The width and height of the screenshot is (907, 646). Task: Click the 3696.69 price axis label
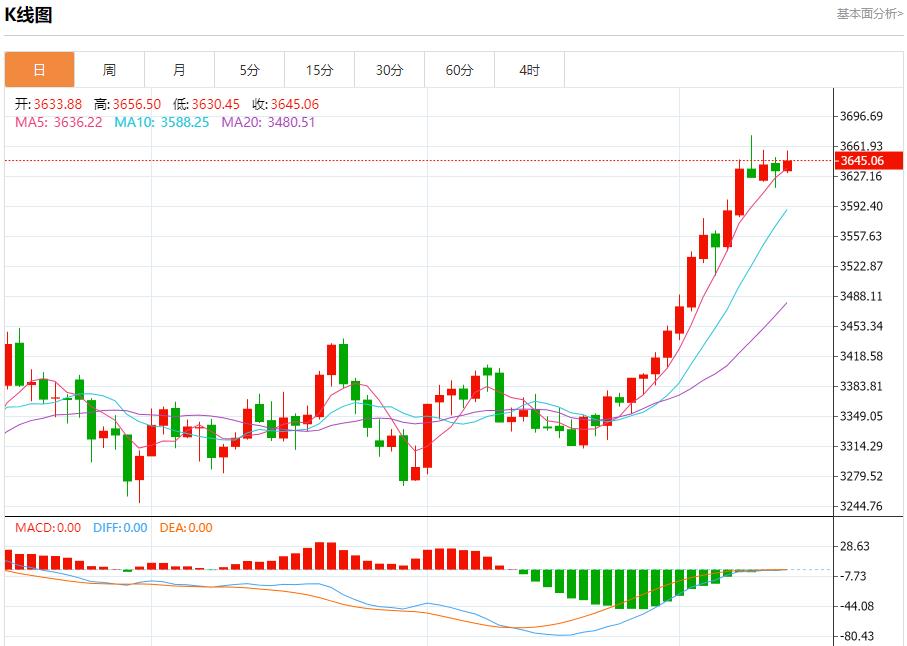pos(862,117)
